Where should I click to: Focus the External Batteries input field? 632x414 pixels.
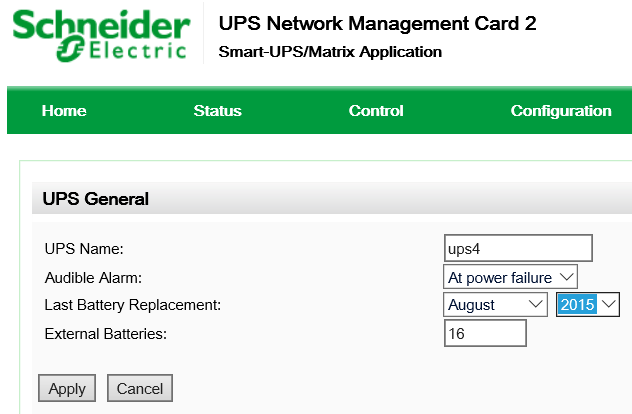coord(485,334)
